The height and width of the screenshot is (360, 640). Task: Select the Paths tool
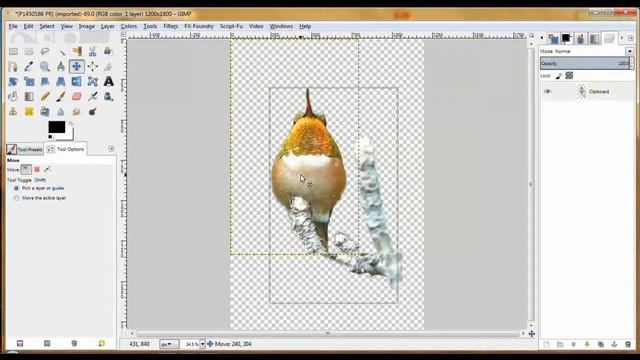[x=13, y=67]
